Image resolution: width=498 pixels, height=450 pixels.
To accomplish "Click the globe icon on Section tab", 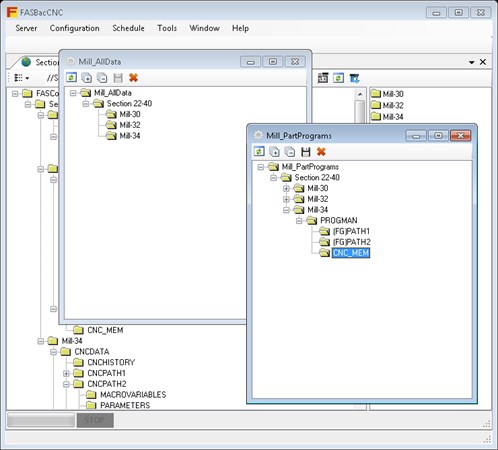I will (26, 62).
